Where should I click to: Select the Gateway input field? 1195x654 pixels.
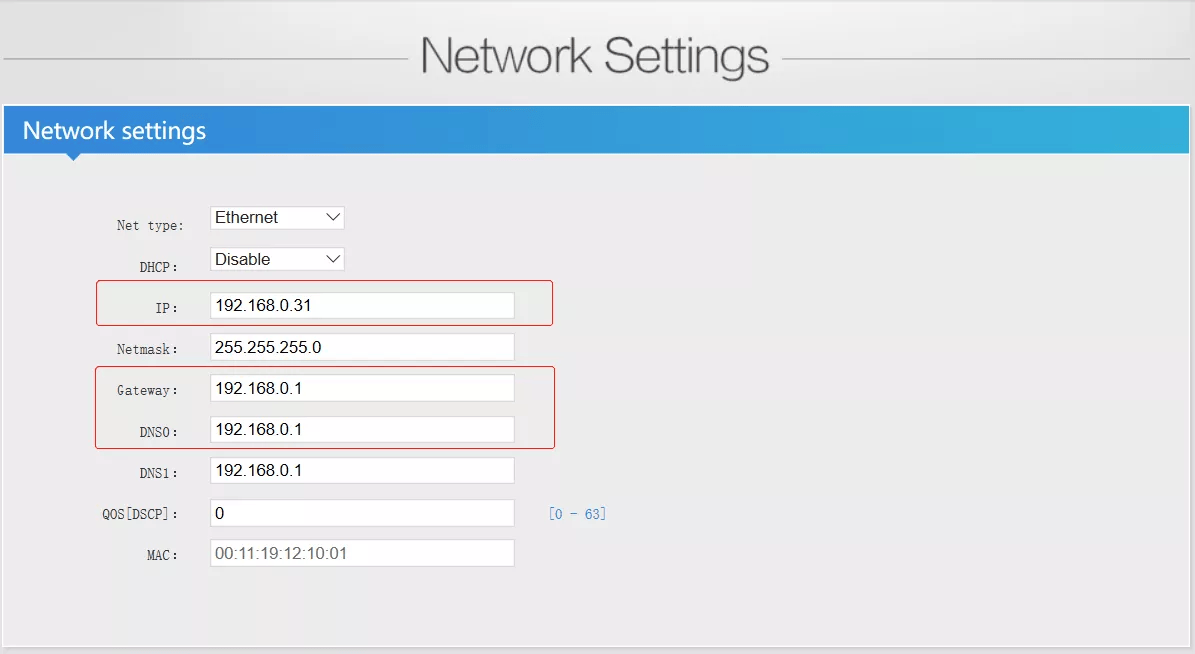[362, 388]
